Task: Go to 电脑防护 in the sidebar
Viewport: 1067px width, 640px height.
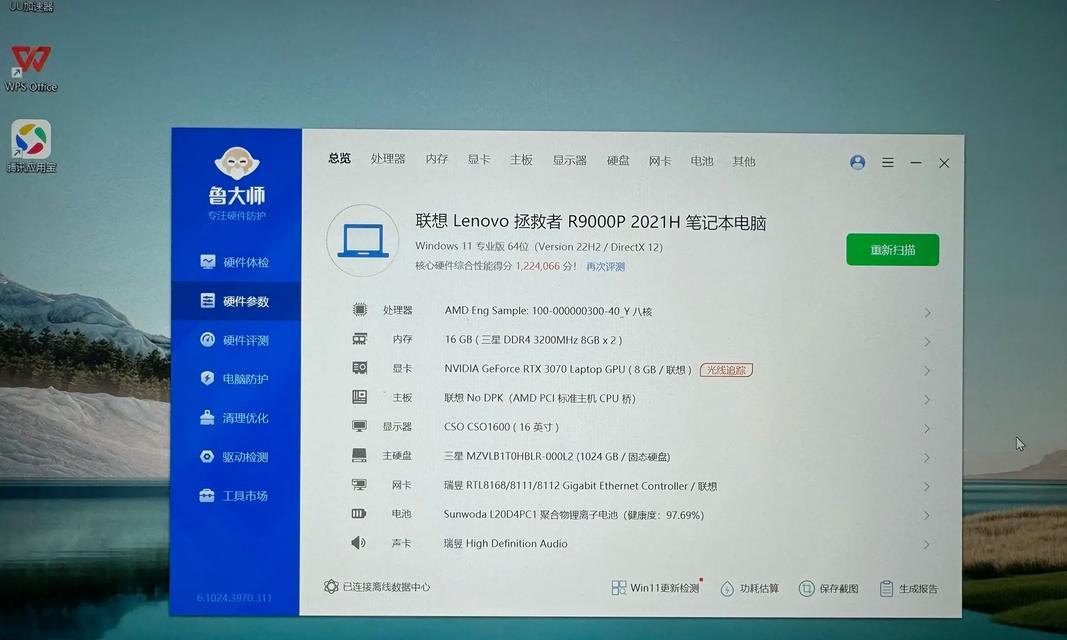Action: click(235, 378)
